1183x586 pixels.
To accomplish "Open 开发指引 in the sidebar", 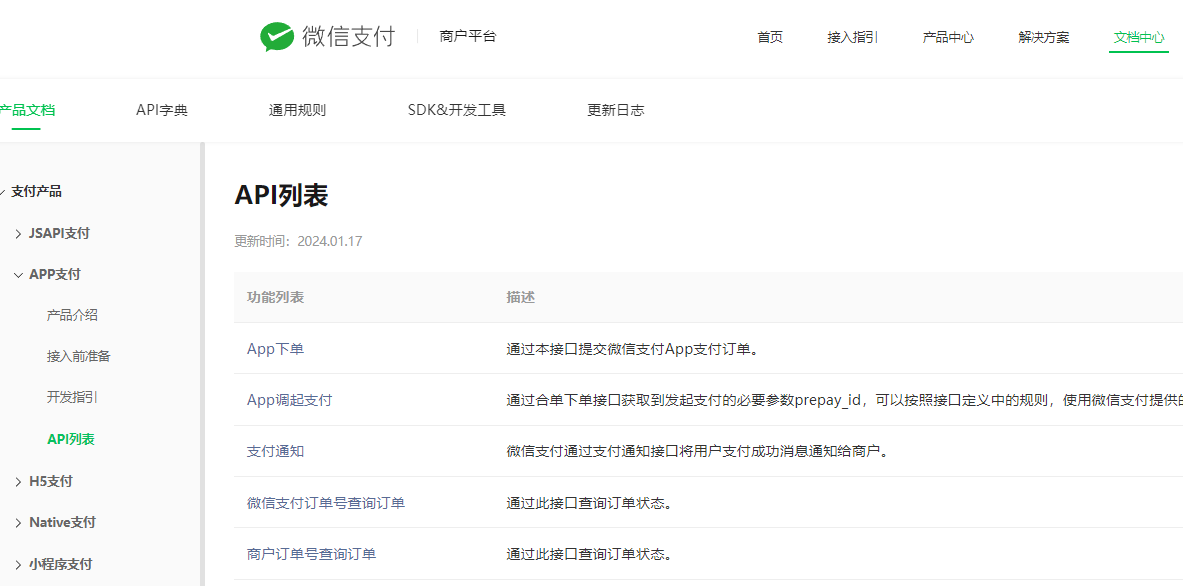I will (72, 397).
